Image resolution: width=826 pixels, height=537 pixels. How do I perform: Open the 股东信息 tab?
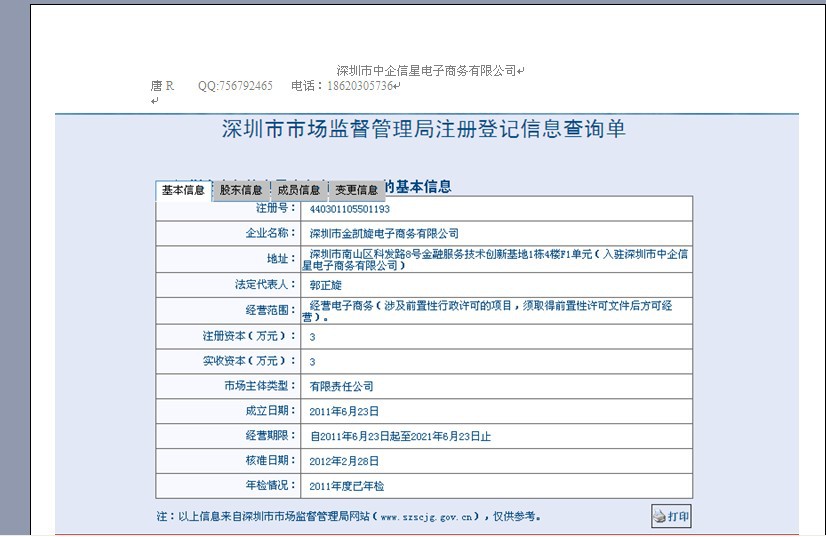coord(241,190)
